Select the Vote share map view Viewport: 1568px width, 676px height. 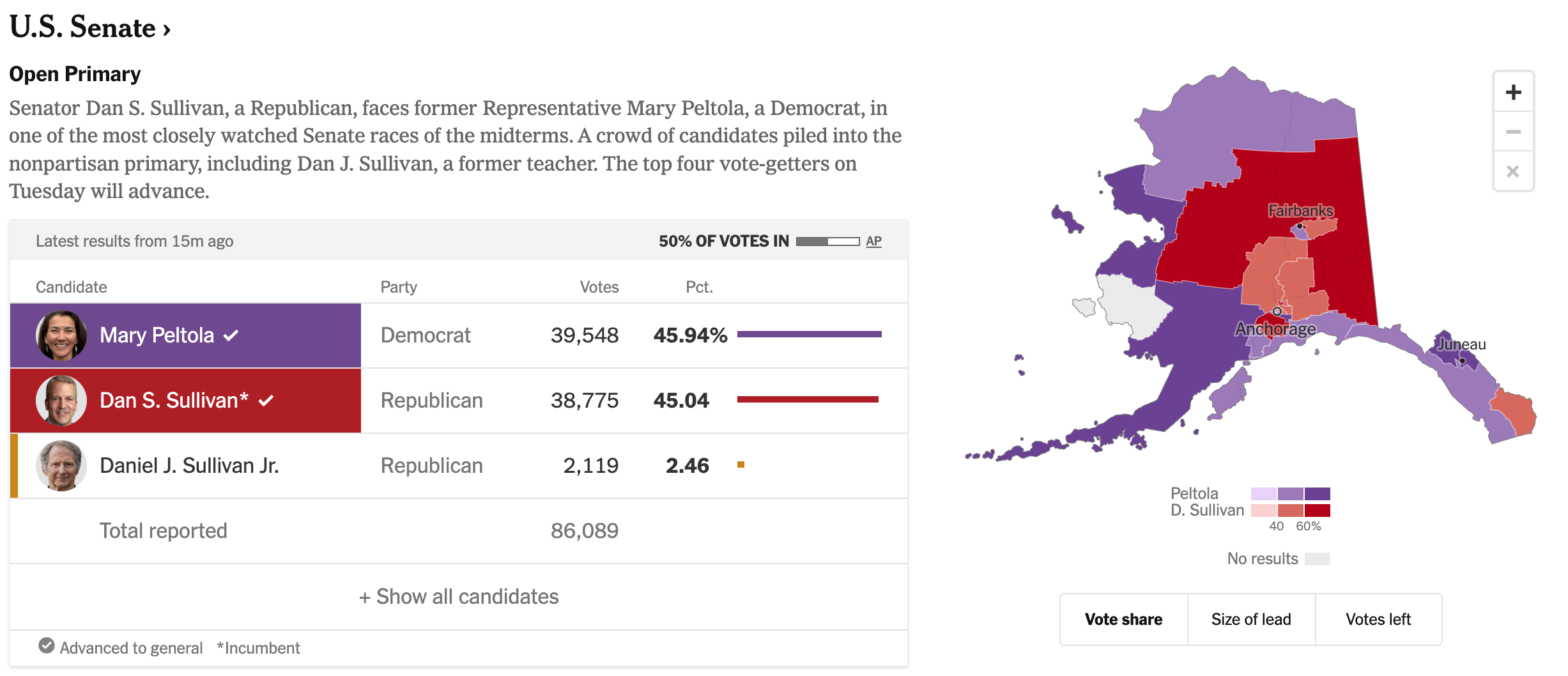coord(1124,619)
